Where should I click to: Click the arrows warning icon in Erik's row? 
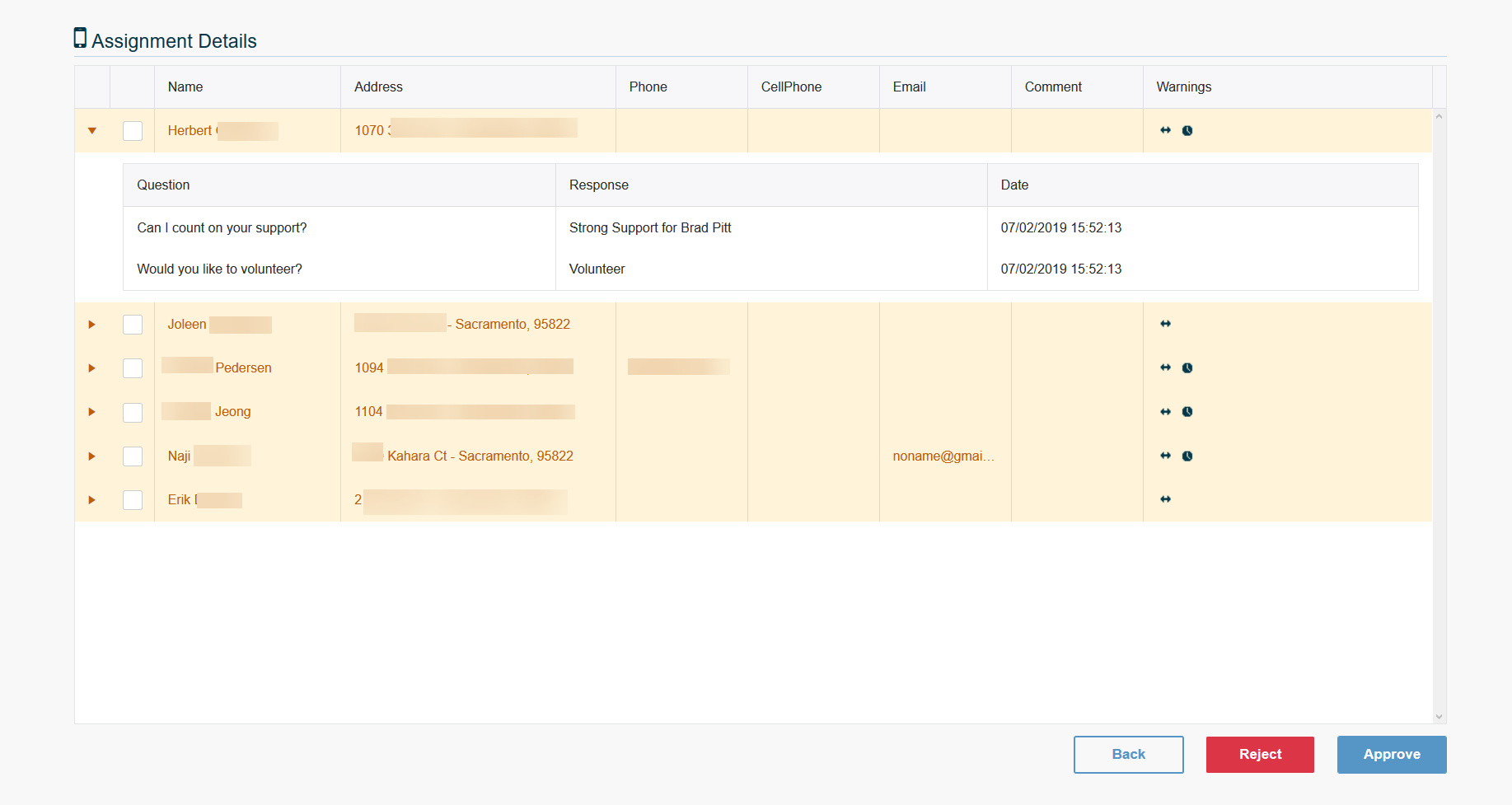pyautogui.click(x=1165, y=499)
